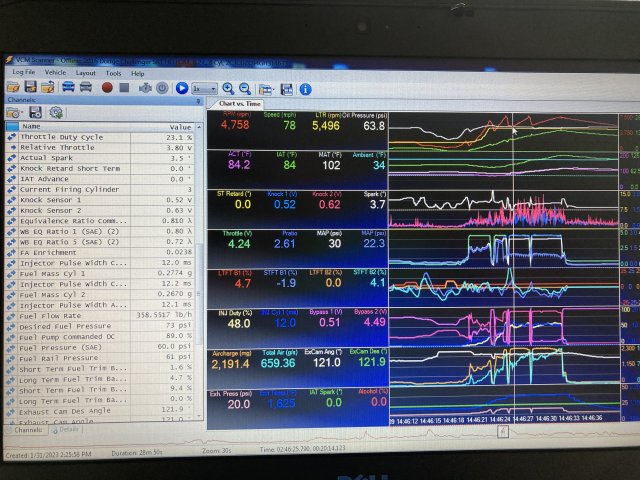
Task: Open the Log File menu
Action: tap(24, 72)
